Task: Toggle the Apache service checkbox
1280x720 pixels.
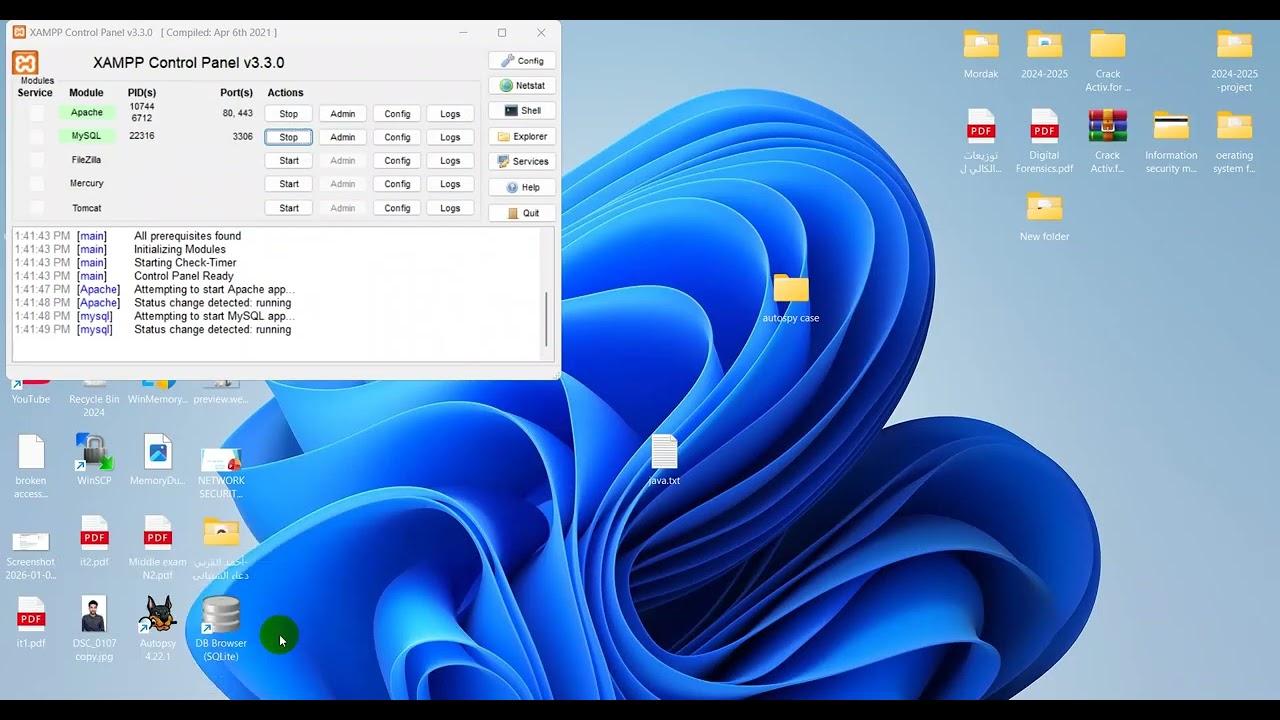Action: [37, 113]
